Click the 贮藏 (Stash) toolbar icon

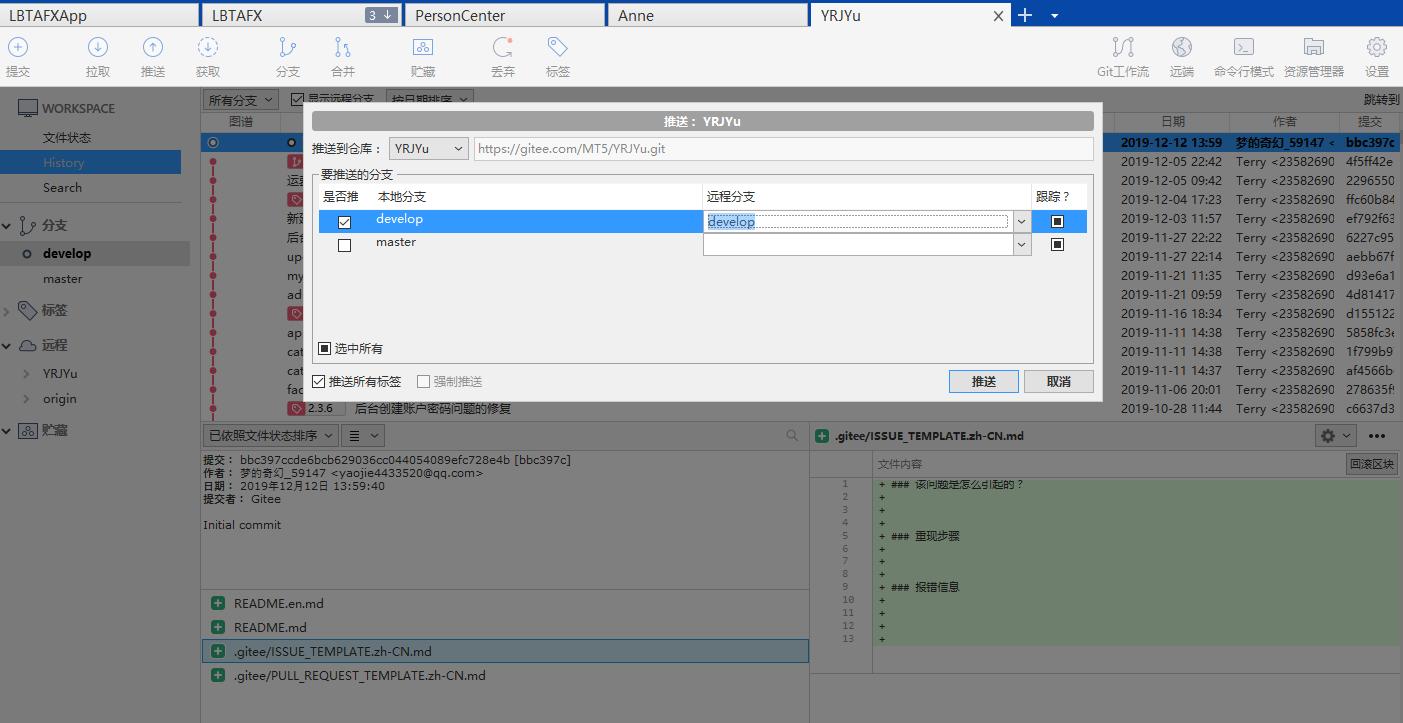tap(423, 47)
